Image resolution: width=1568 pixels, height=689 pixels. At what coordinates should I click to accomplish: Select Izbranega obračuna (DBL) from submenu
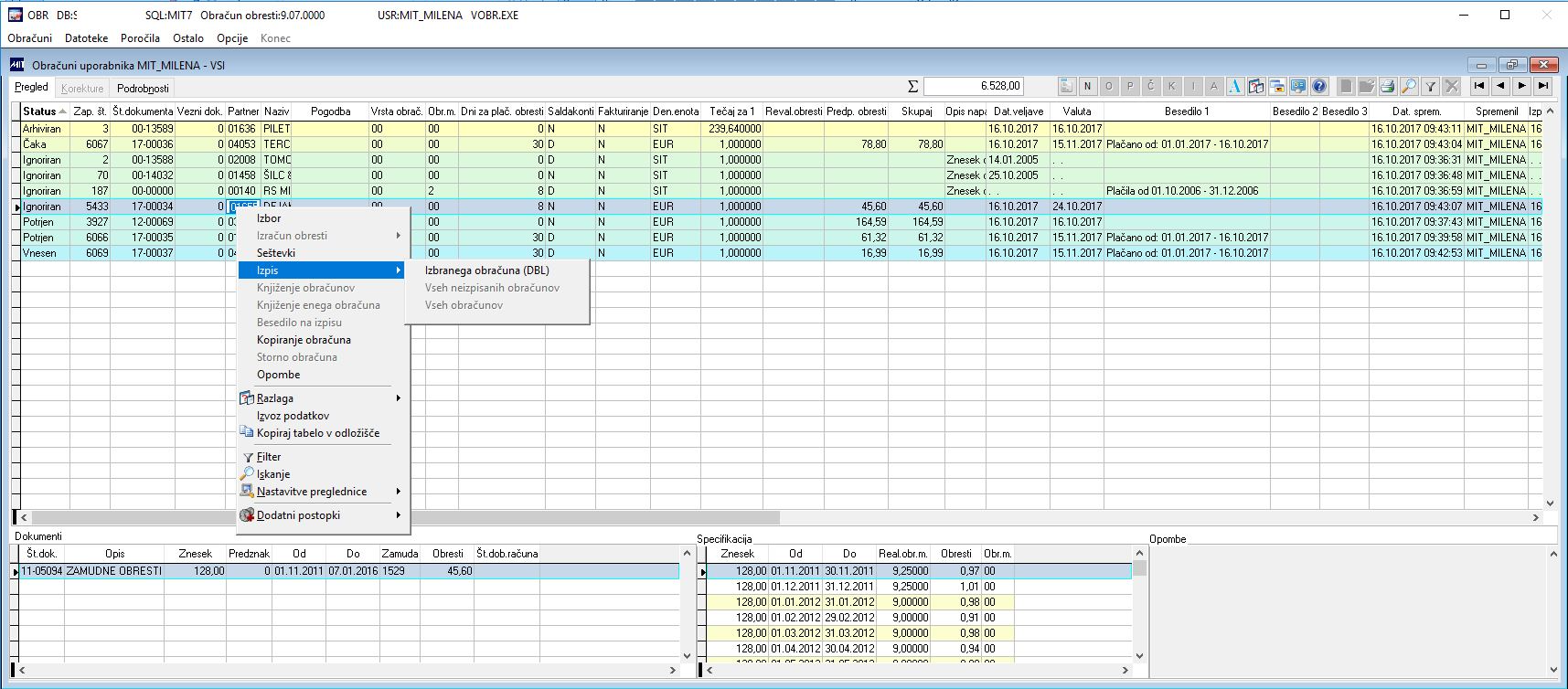[487, 270]
